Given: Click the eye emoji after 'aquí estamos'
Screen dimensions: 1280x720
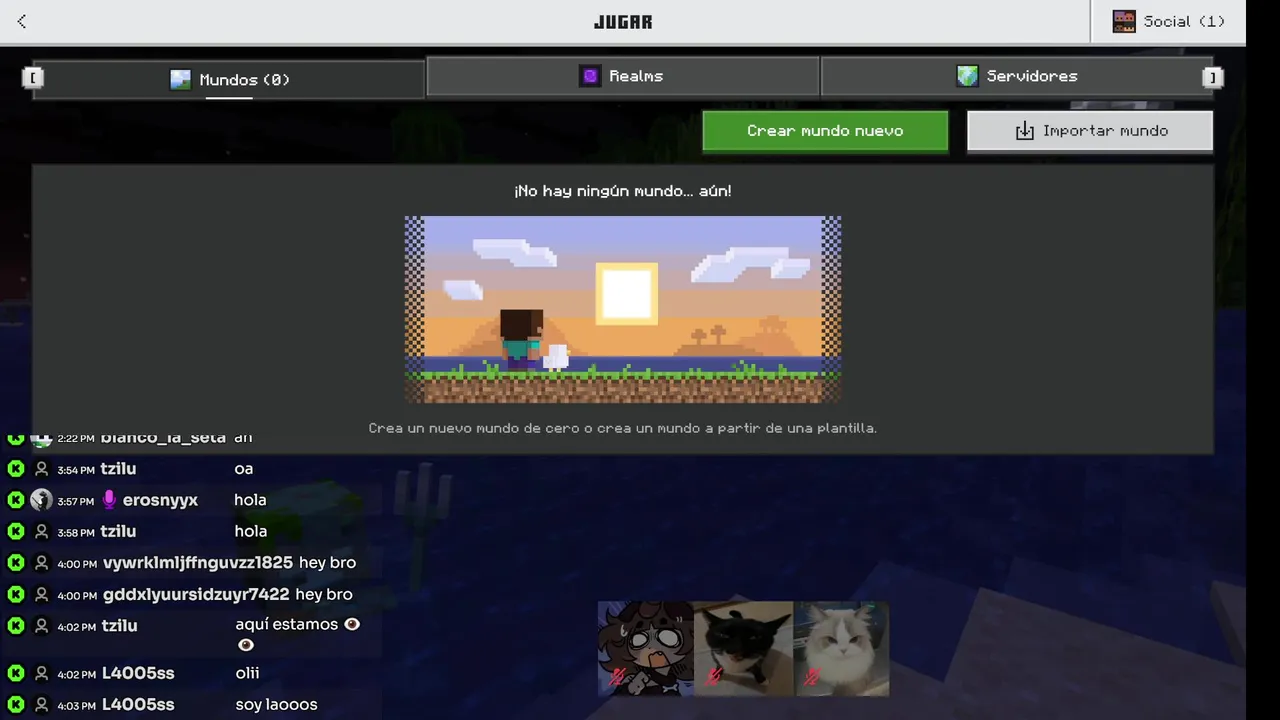Looking at the screenshot, I should tap(351, 624).
